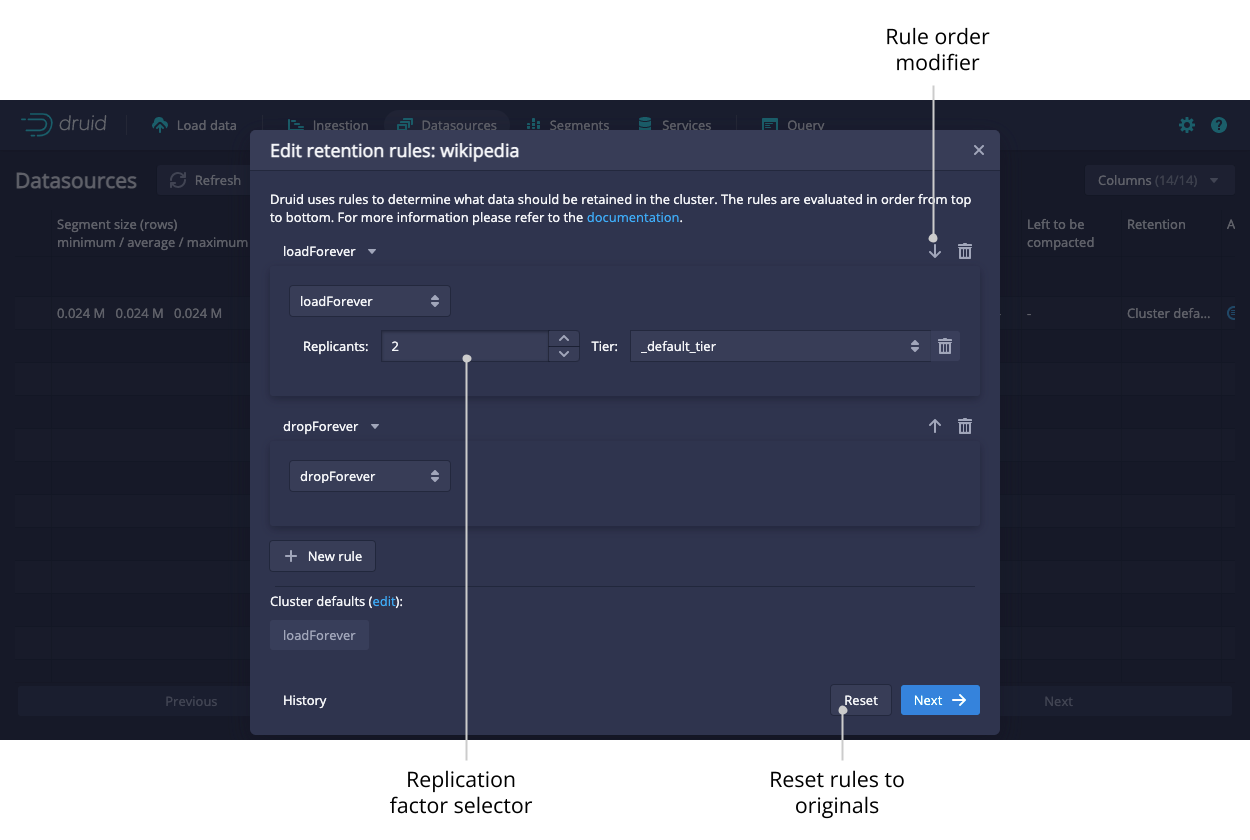Close the Edit retention rules dialog
Screen dimensions: 1250x840
coord(979,150)
